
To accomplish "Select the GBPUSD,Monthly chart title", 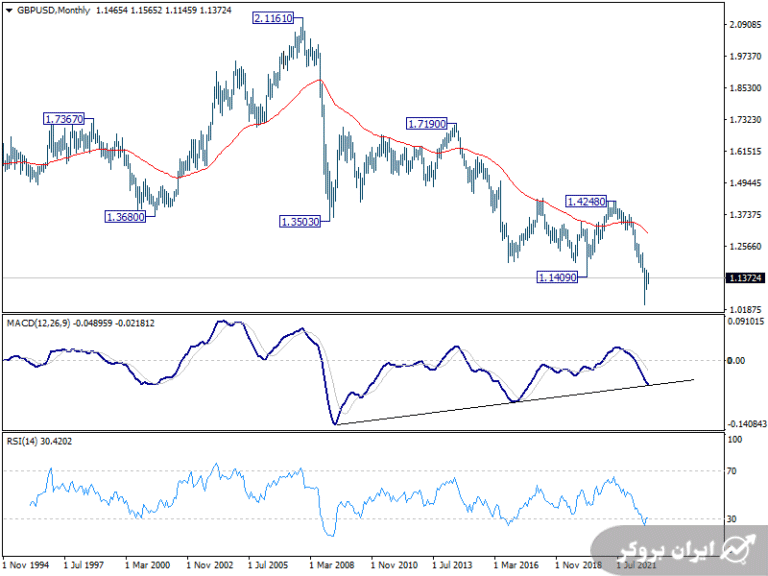I will click(53, 10).
